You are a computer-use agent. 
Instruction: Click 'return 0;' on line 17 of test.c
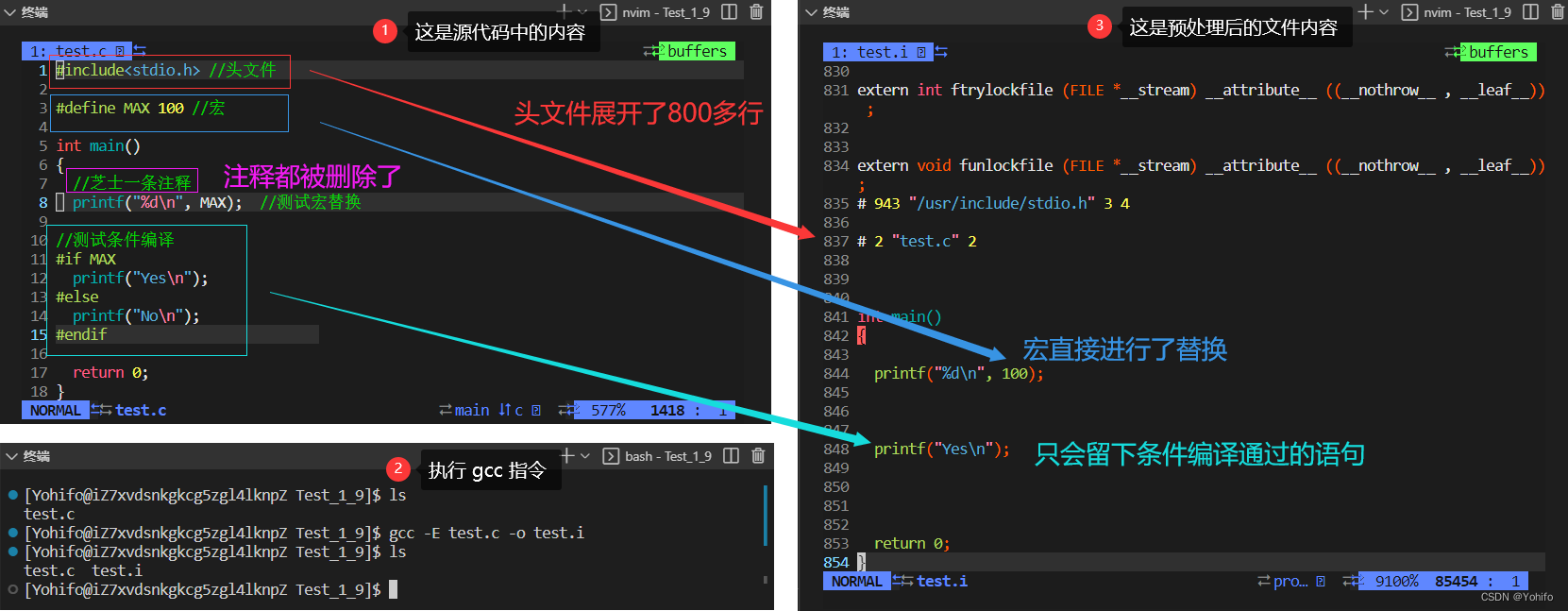pyautogui.click(x=110, y=372)
